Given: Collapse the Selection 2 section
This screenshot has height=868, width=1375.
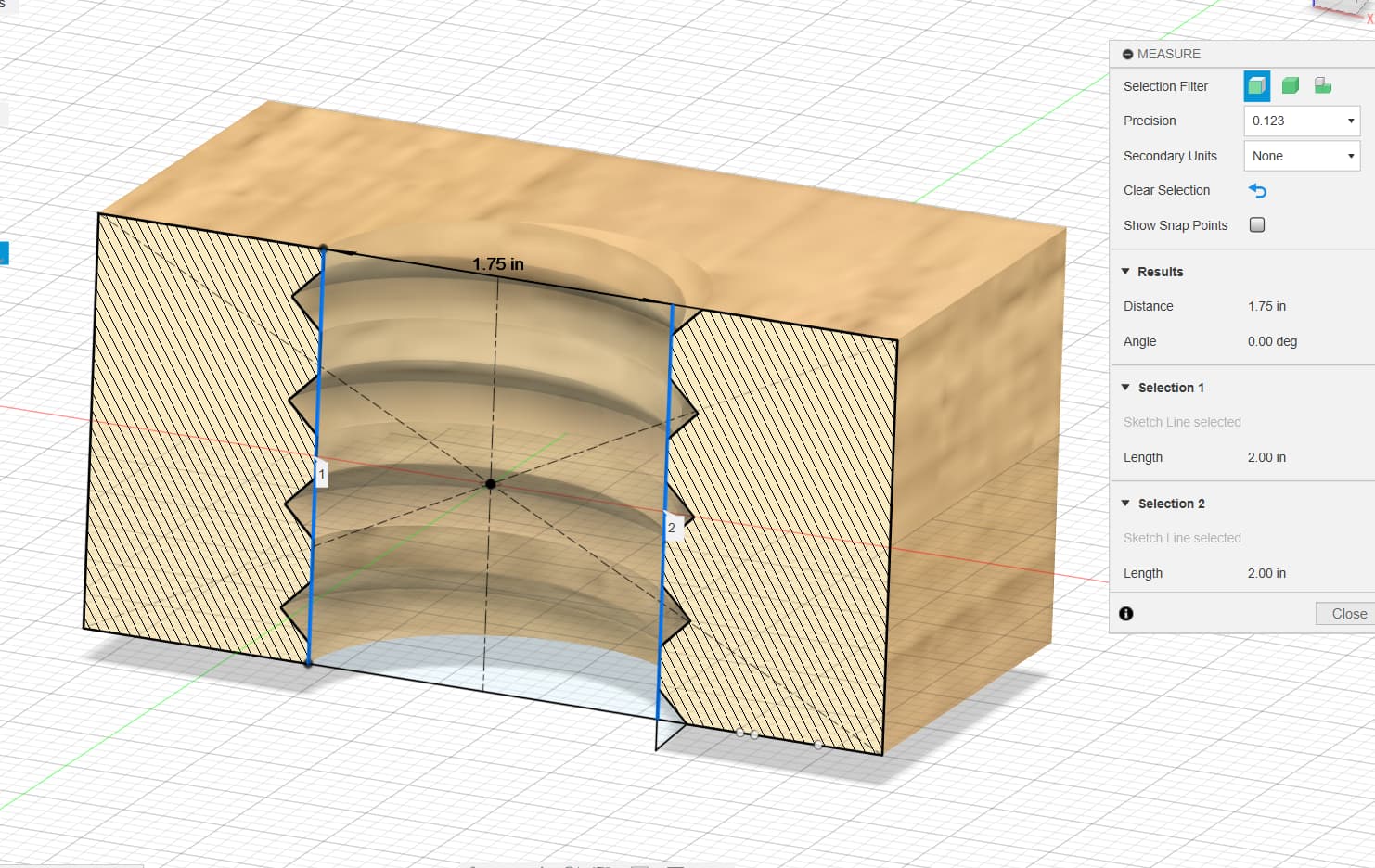Looking at the screenshot, I should point(1125,504).
